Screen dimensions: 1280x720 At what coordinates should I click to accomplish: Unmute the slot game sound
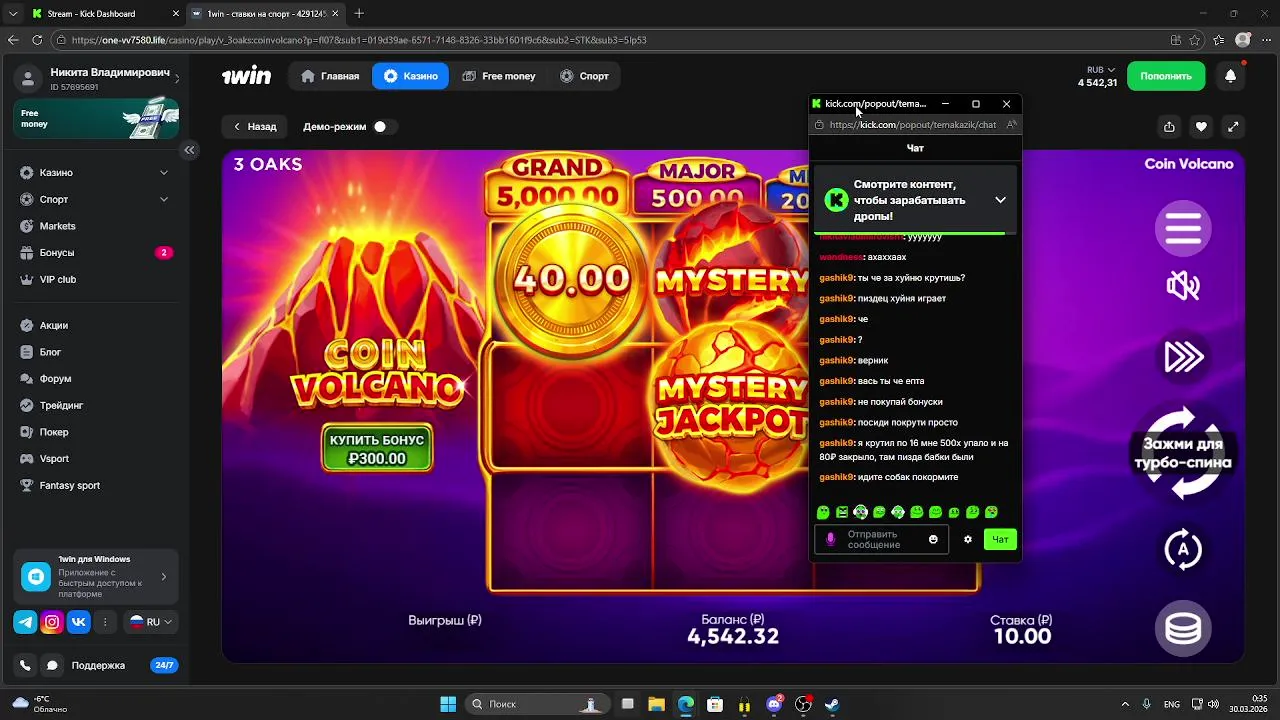pos(1183,286)
